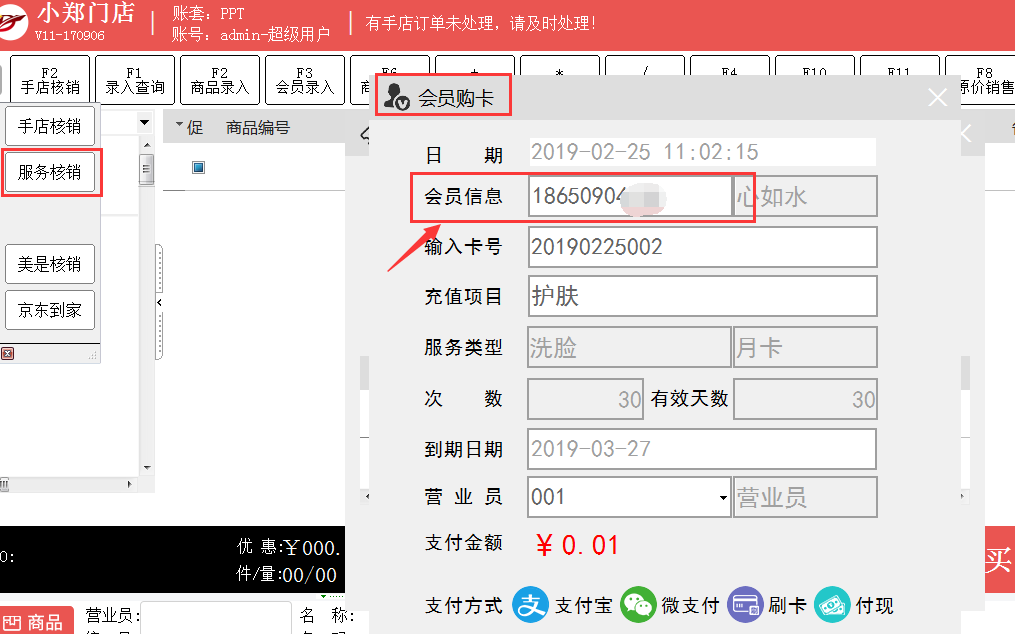Open F1 录入查询 toolbar button
Image resolution: width=1015 pixels, height=634 pixels.
135,80
